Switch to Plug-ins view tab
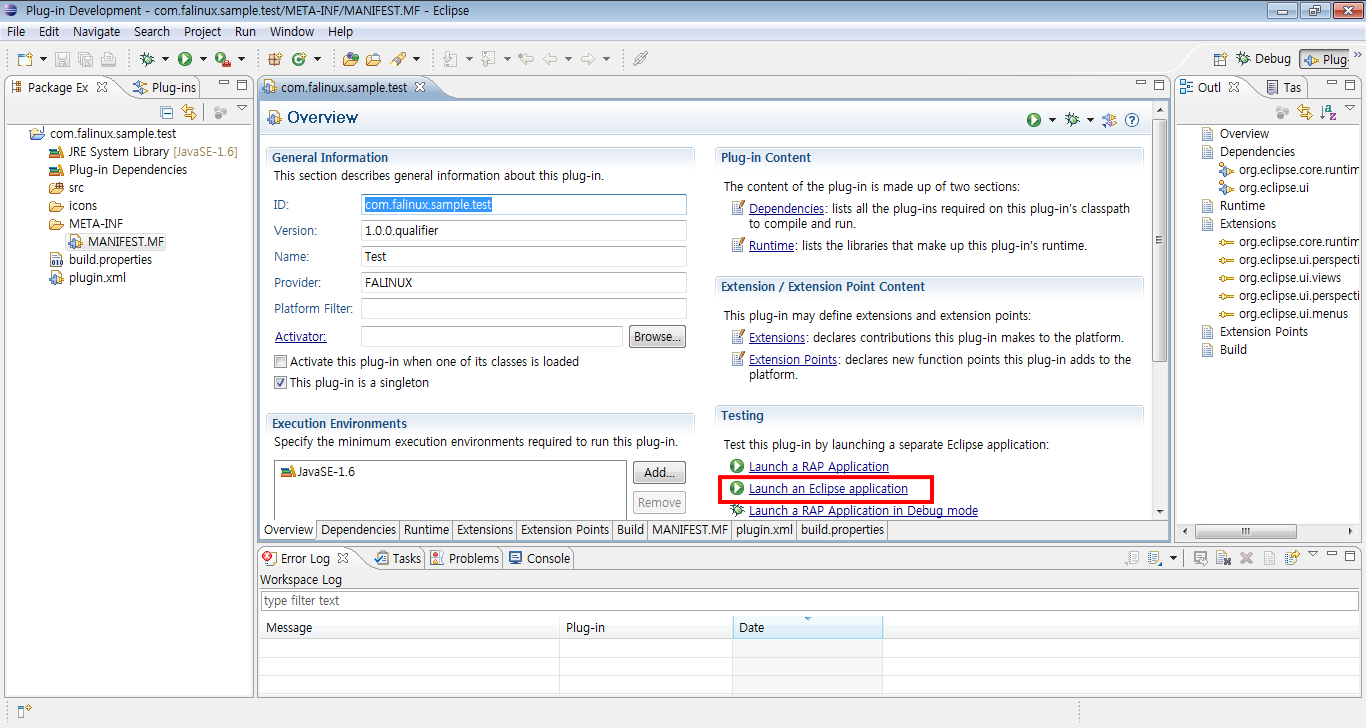The image size is (1366, 728). (166, 88)
